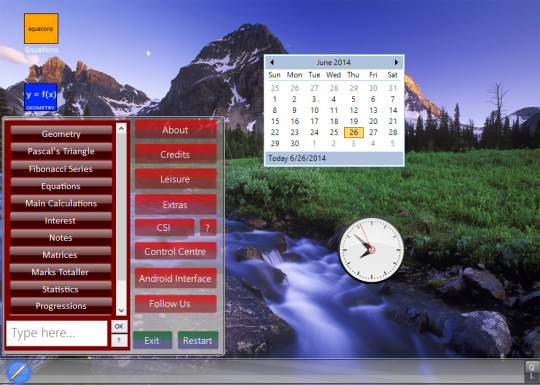This screenshot has height=385, width=540.
Task: Select June 24 in the calendar
Action: click(314, 132)
